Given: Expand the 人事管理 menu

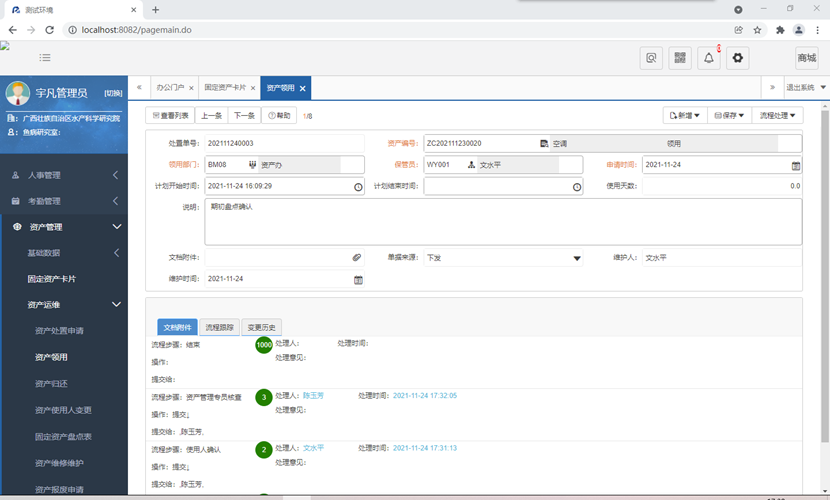Looking at the screenshot, I should 64,175.
